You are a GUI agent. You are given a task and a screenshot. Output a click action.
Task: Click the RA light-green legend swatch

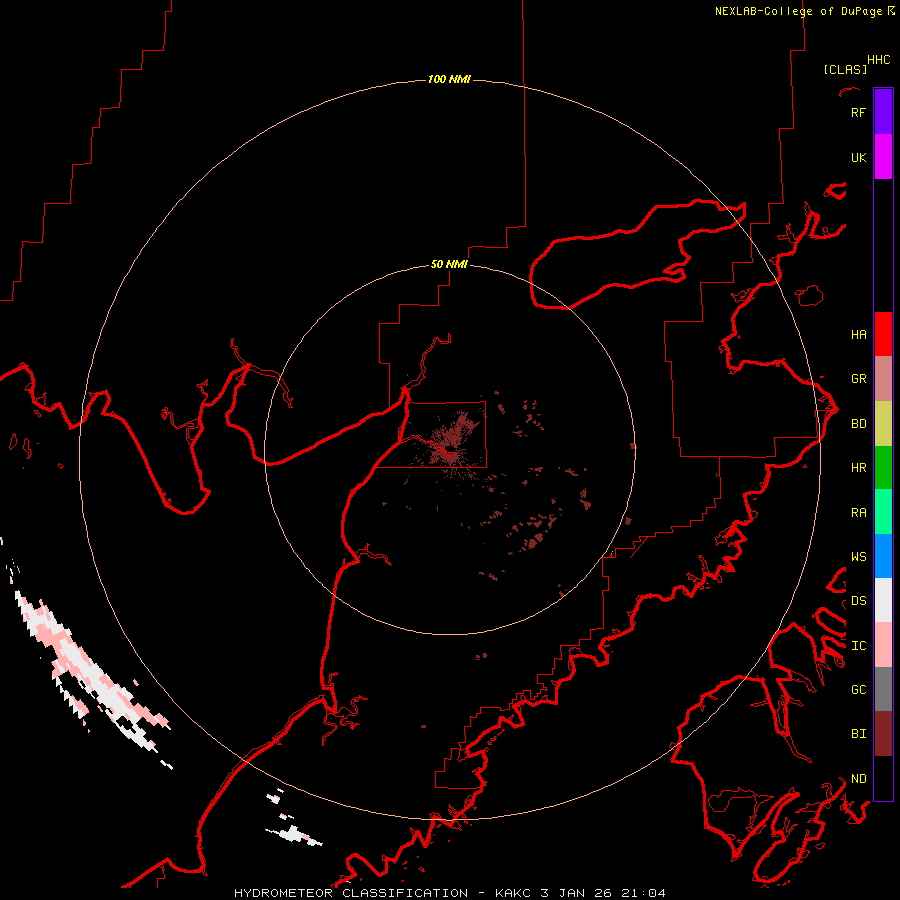(x=883, y=512)
